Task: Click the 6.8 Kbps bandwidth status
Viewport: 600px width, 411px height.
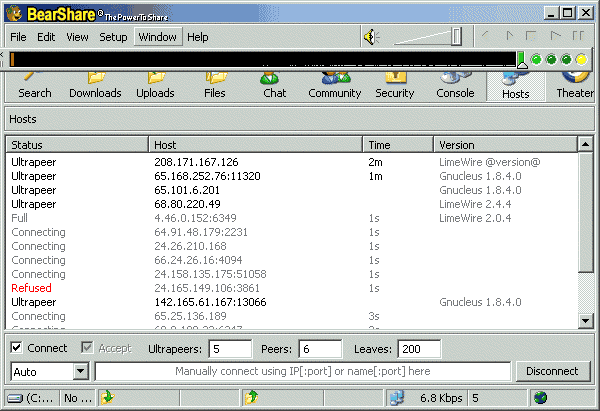Action: point(441,398)
